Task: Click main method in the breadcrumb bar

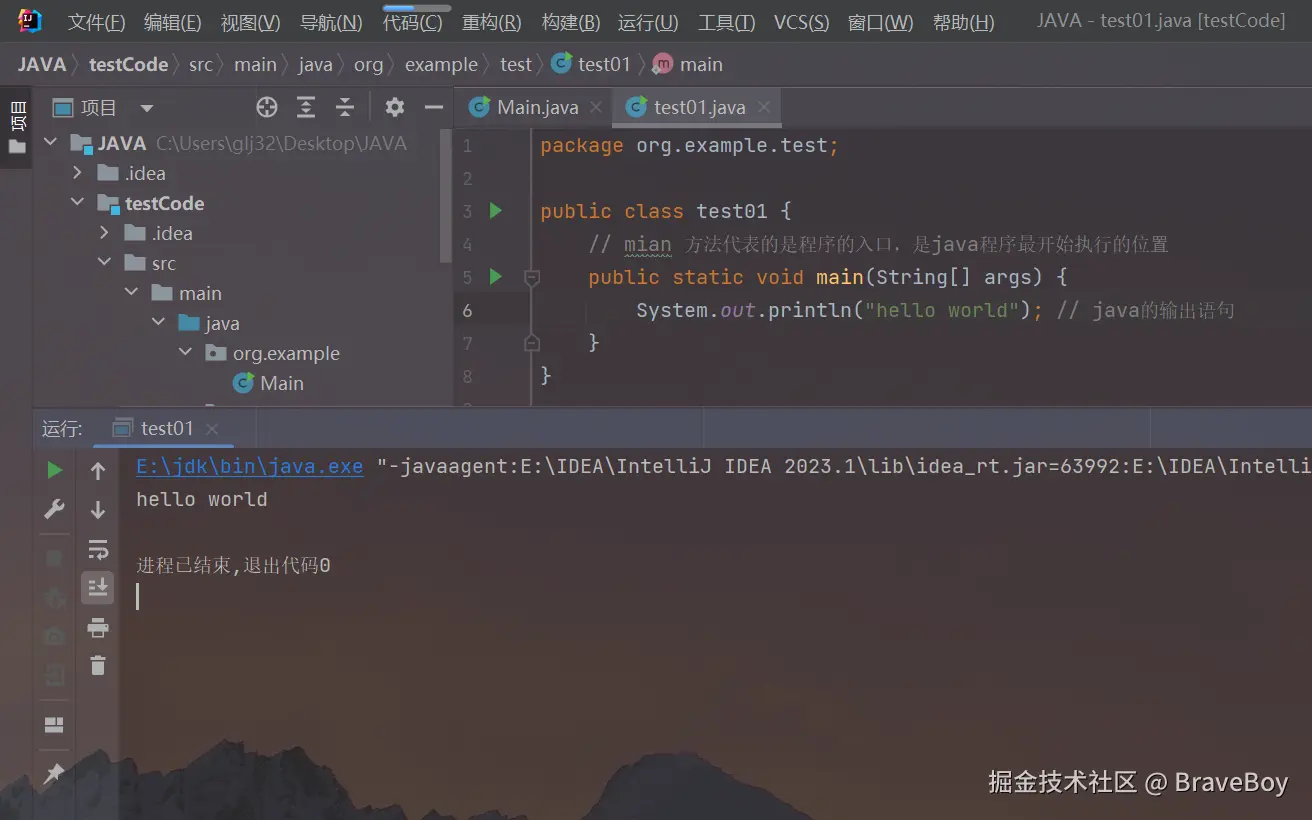Action: coord(688,65)
